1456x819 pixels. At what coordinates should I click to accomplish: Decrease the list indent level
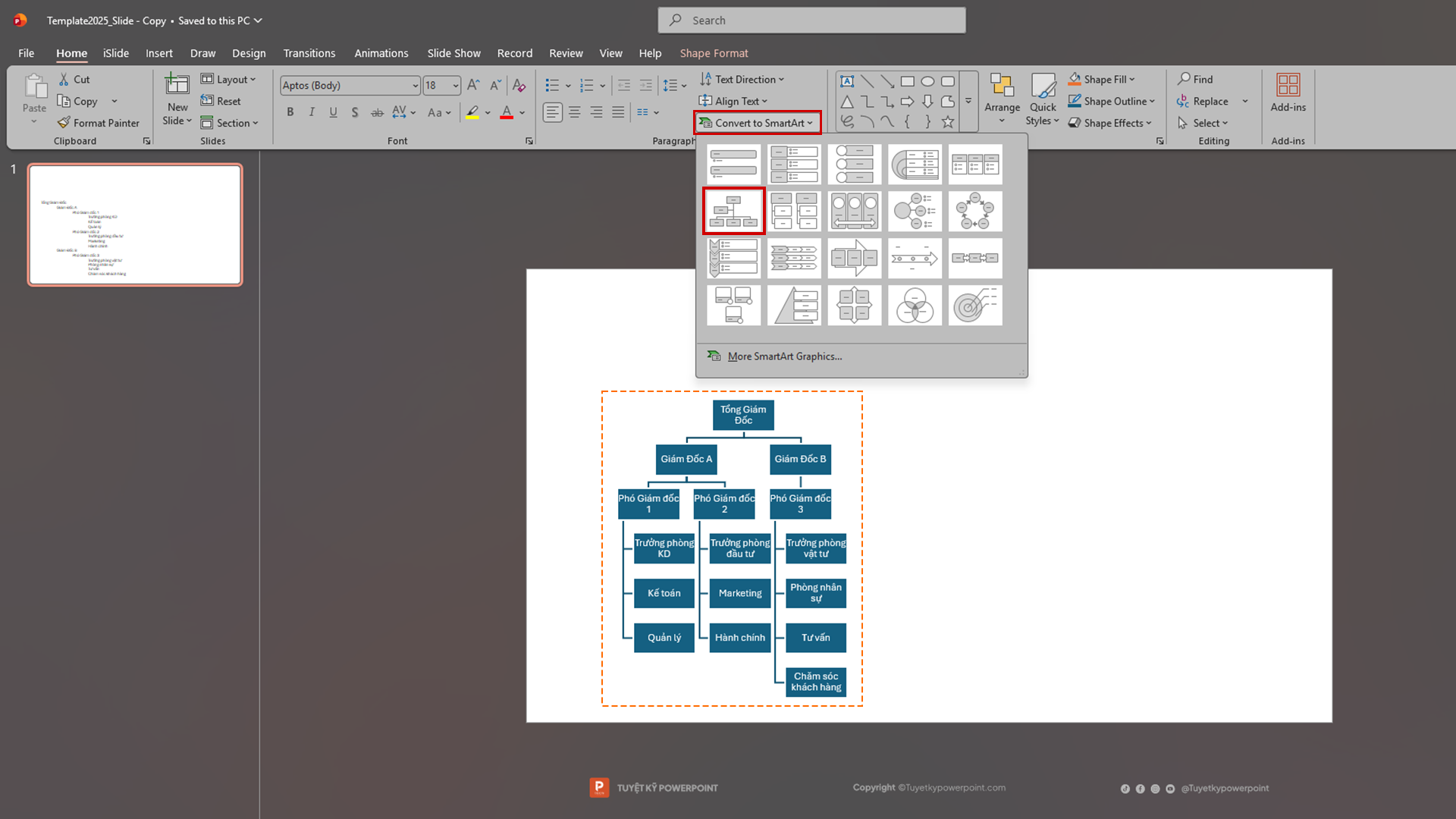[623, 85]
